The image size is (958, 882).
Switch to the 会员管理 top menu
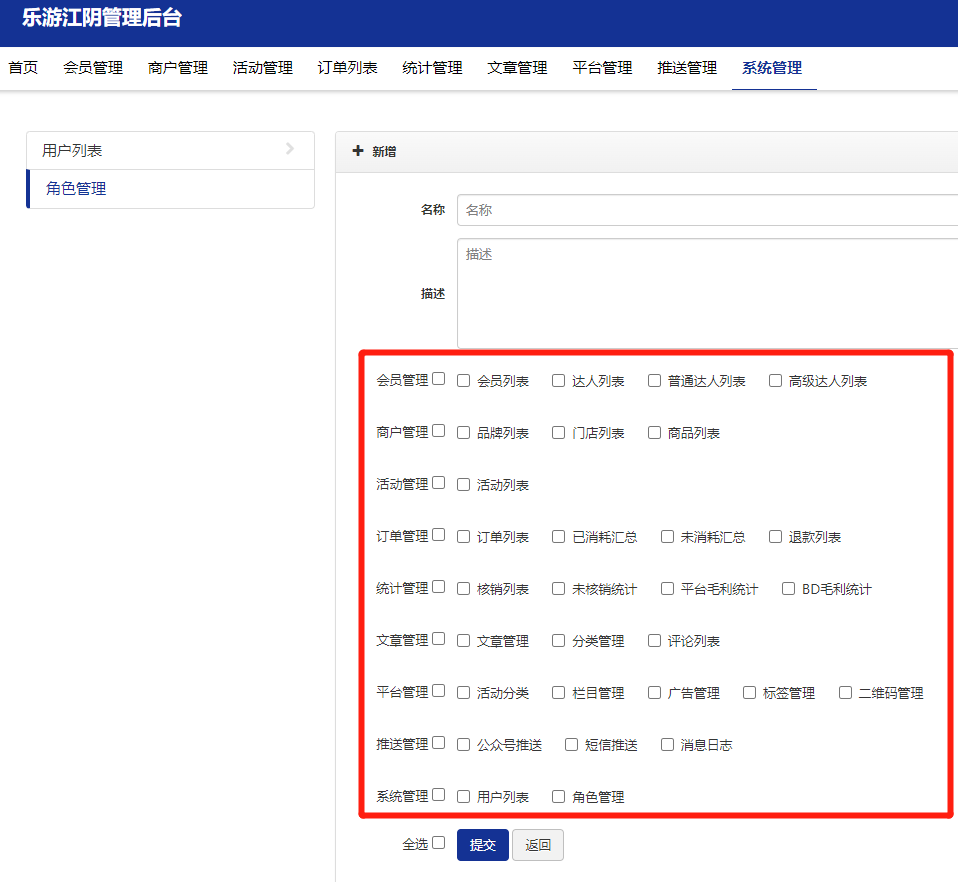[93, 68]
